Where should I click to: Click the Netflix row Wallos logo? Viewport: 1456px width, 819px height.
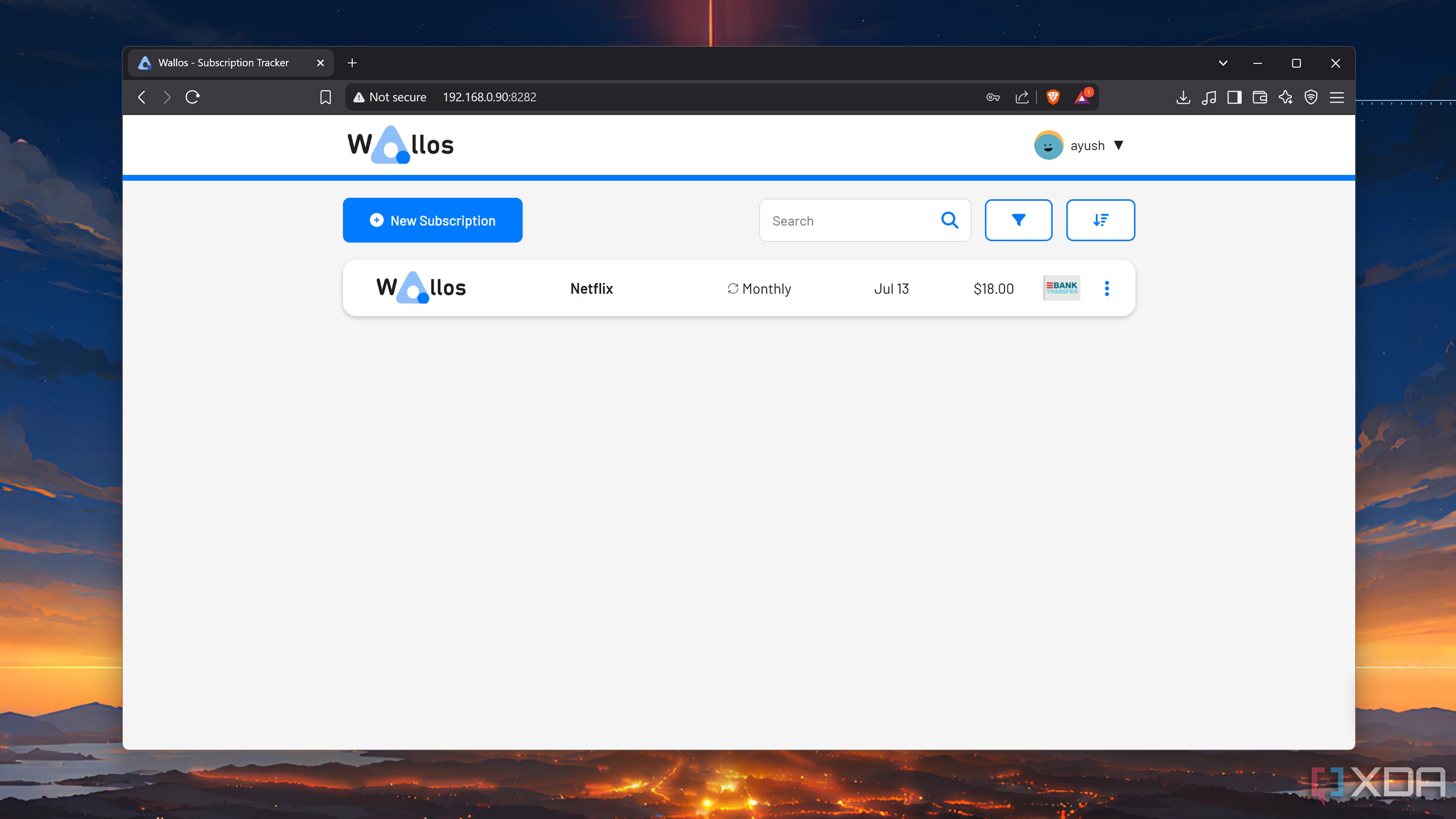pyautogui.click(x=421, y=287)
